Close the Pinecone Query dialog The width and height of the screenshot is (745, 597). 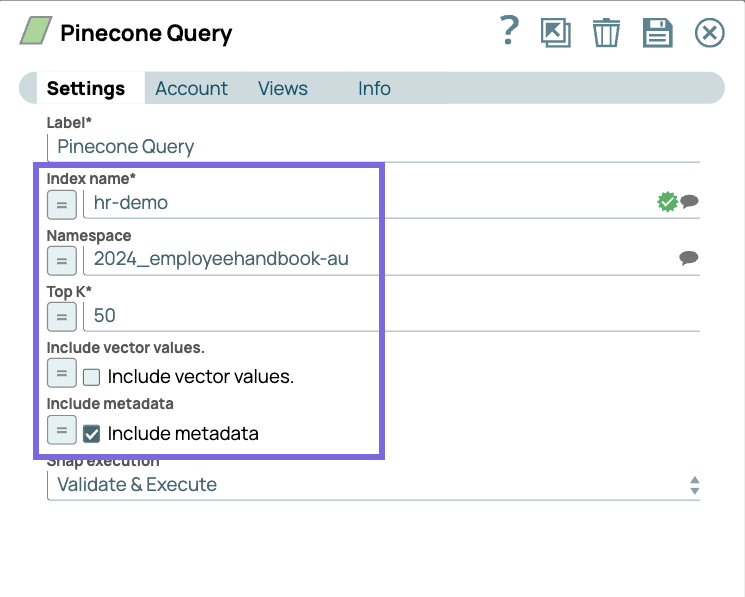[709, 33]
